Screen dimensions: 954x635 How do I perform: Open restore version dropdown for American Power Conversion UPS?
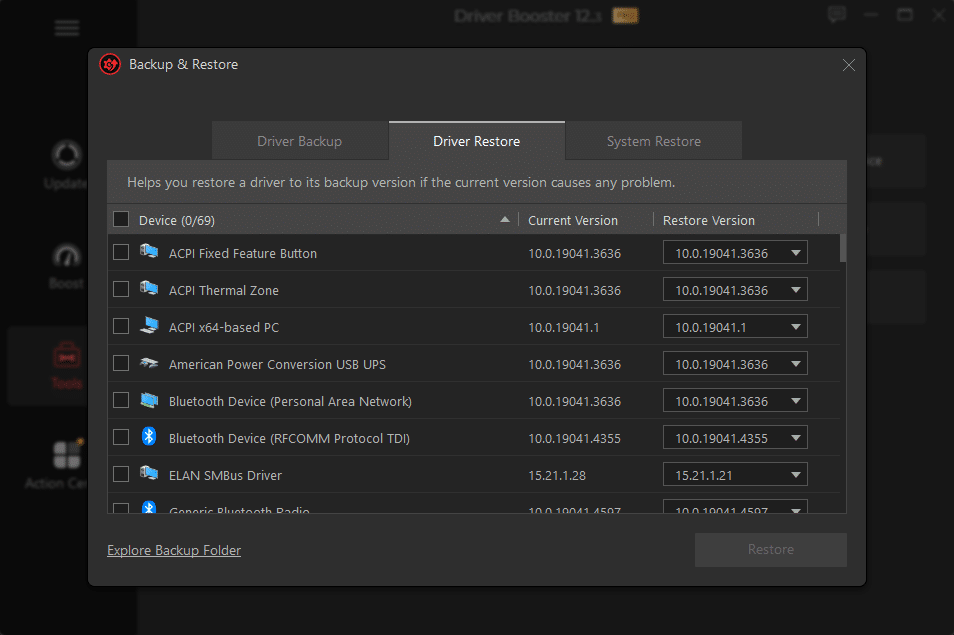point(735,364)
